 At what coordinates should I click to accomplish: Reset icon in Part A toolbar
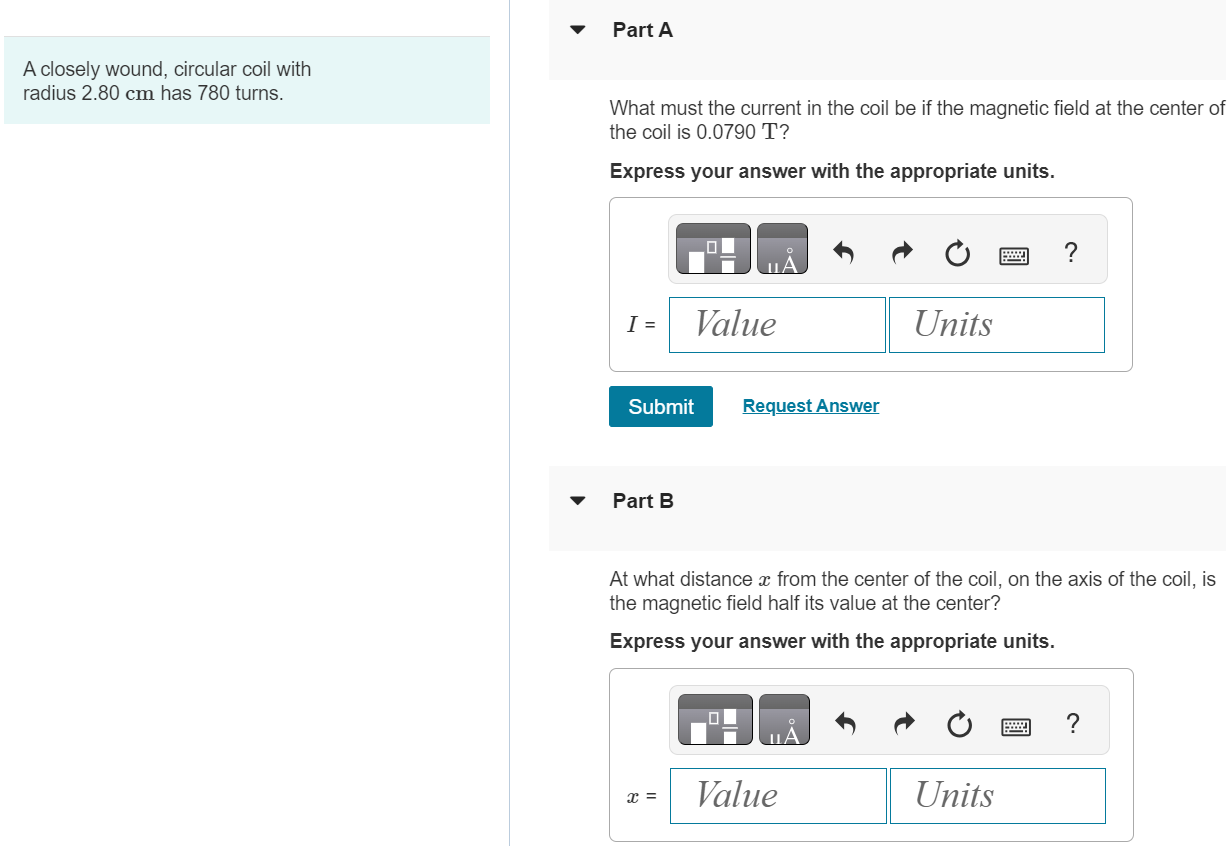pos(957,255)
